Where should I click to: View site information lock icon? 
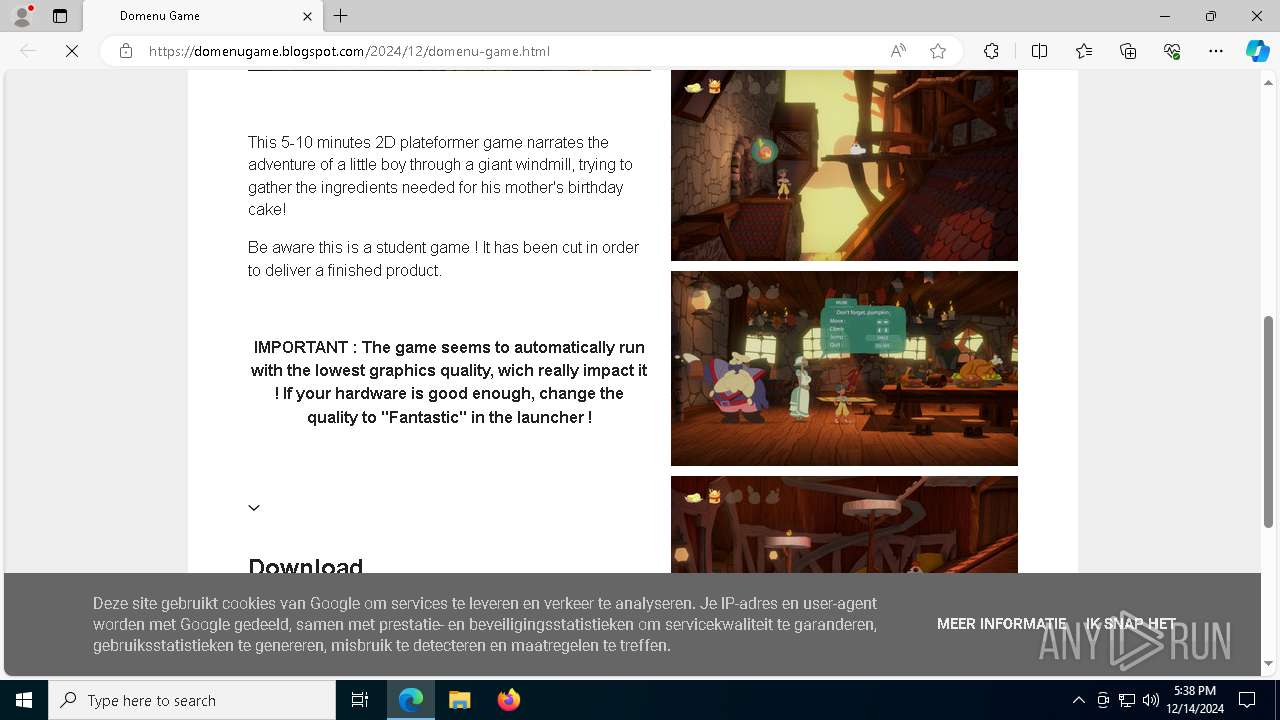point(126,51)
